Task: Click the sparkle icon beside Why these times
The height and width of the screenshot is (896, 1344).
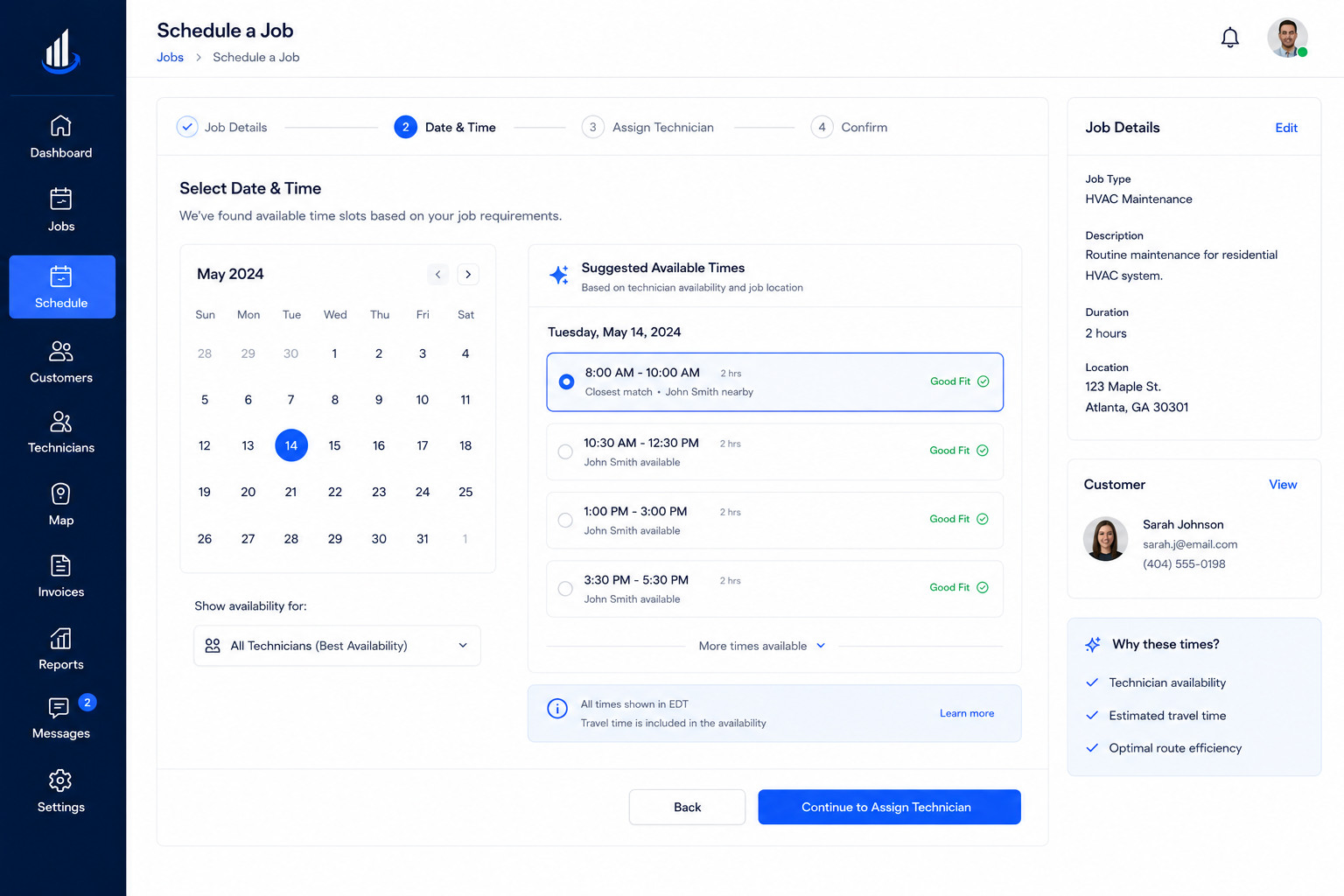Action: pos(1093,645)
